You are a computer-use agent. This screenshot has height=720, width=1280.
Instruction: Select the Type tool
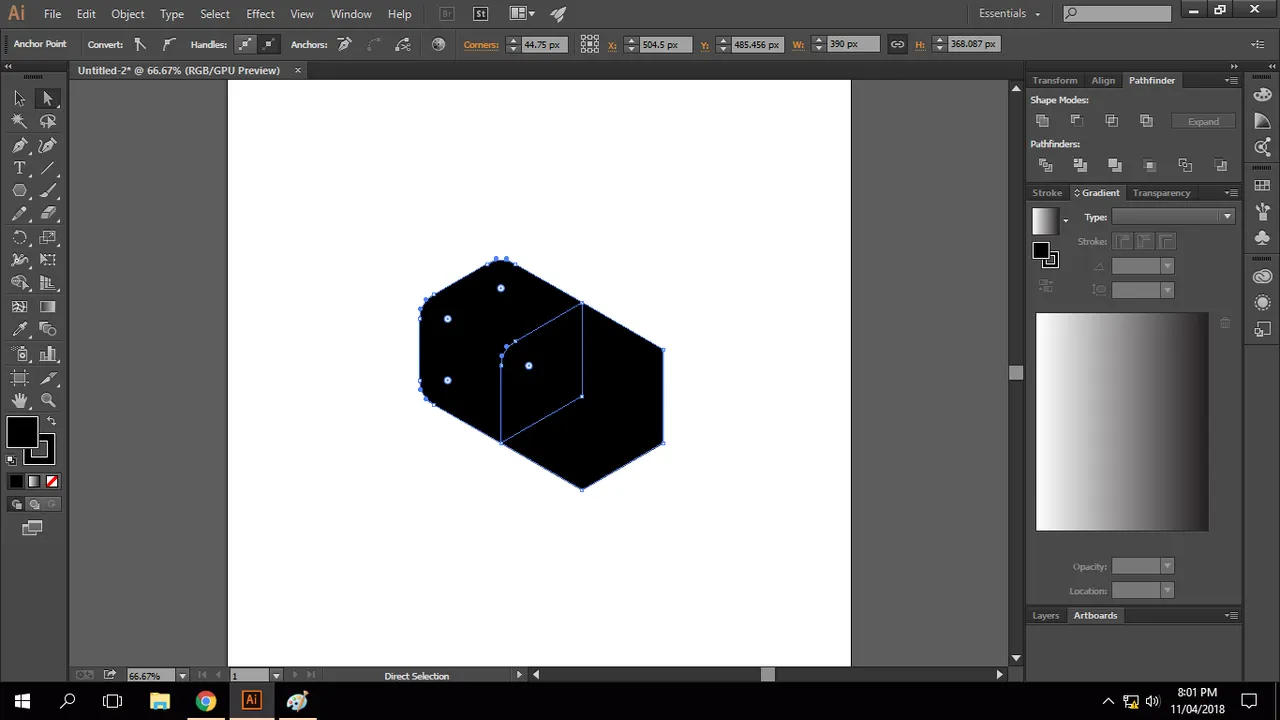pyautogui.click(x=19, y=168)
